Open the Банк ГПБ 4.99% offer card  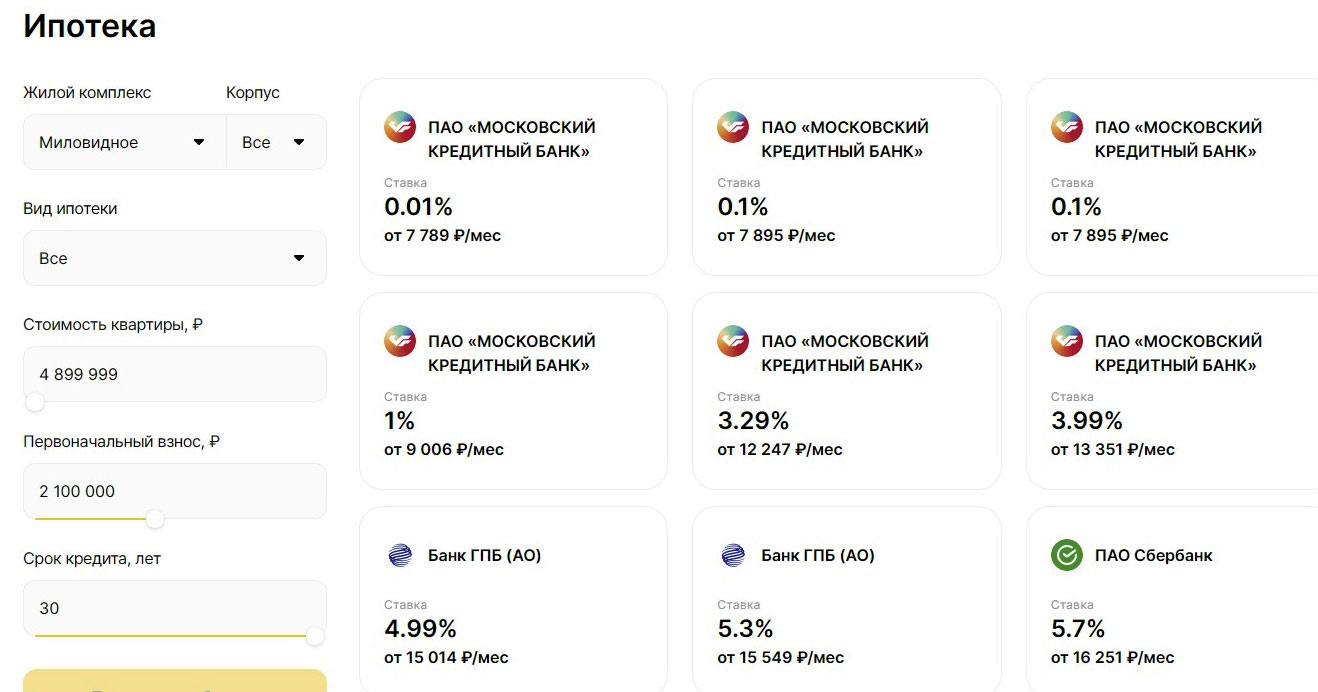[513, 599]
